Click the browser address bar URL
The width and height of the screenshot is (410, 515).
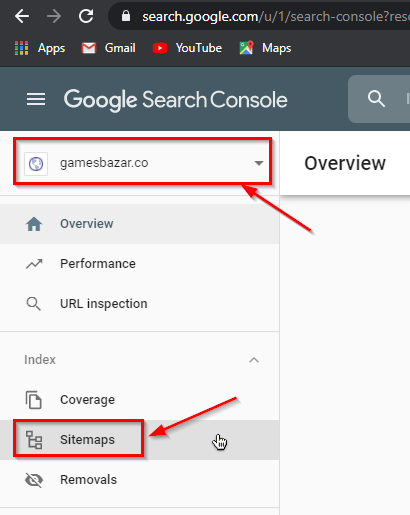[276, 16]
